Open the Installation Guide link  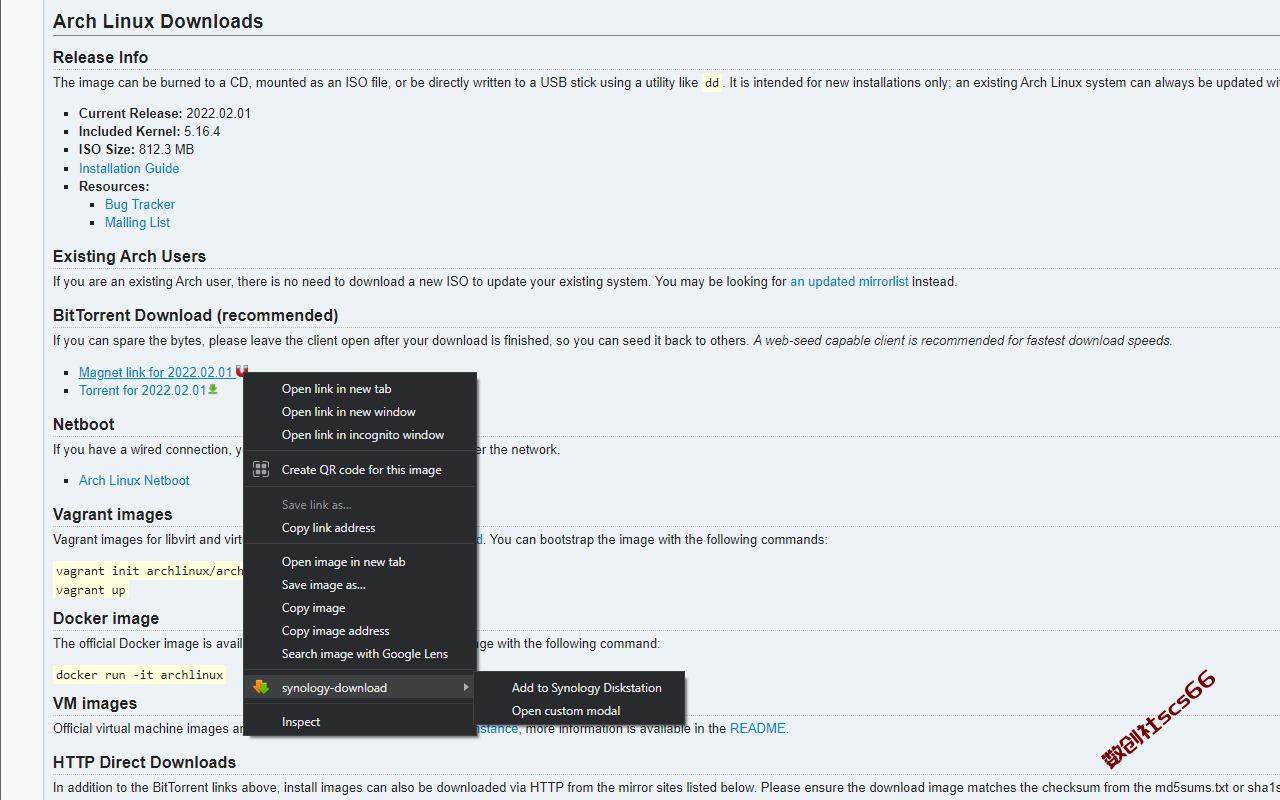129,168
